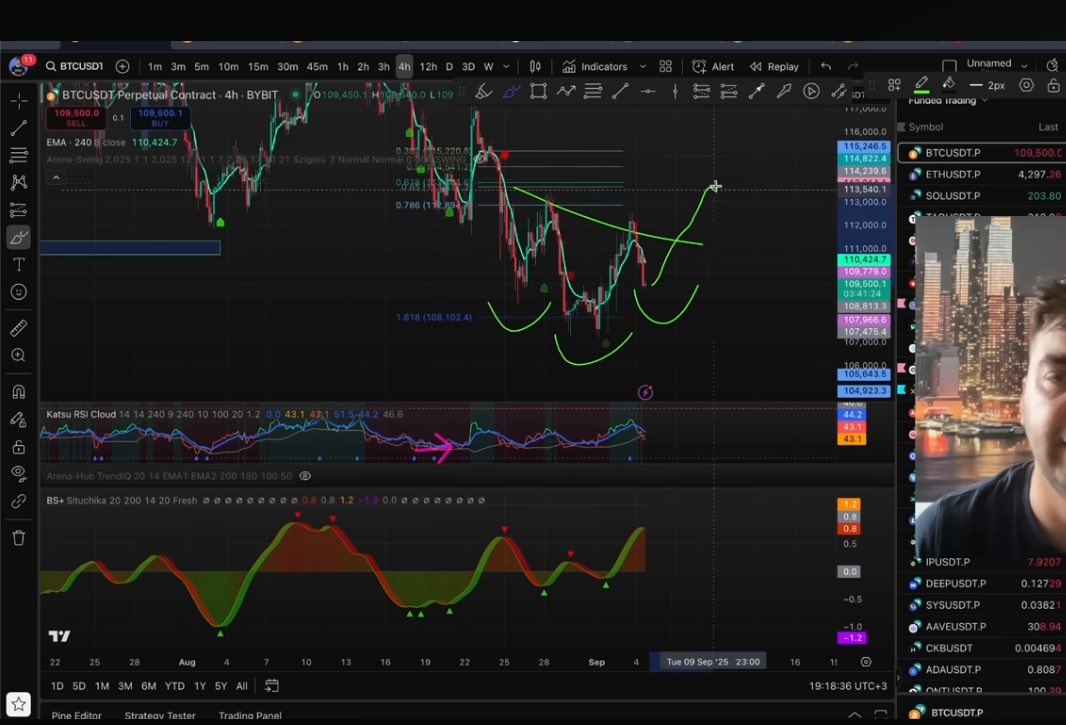This screenshot has width=1066, height=725.
Task: Open the go to date calendar icon
Action: 271,686
